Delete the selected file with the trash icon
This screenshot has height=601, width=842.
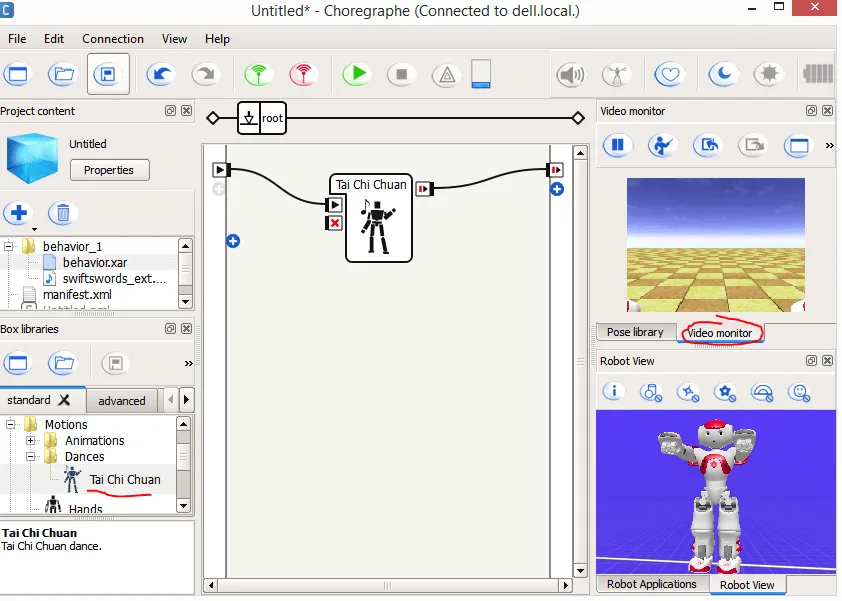point(63,213)
